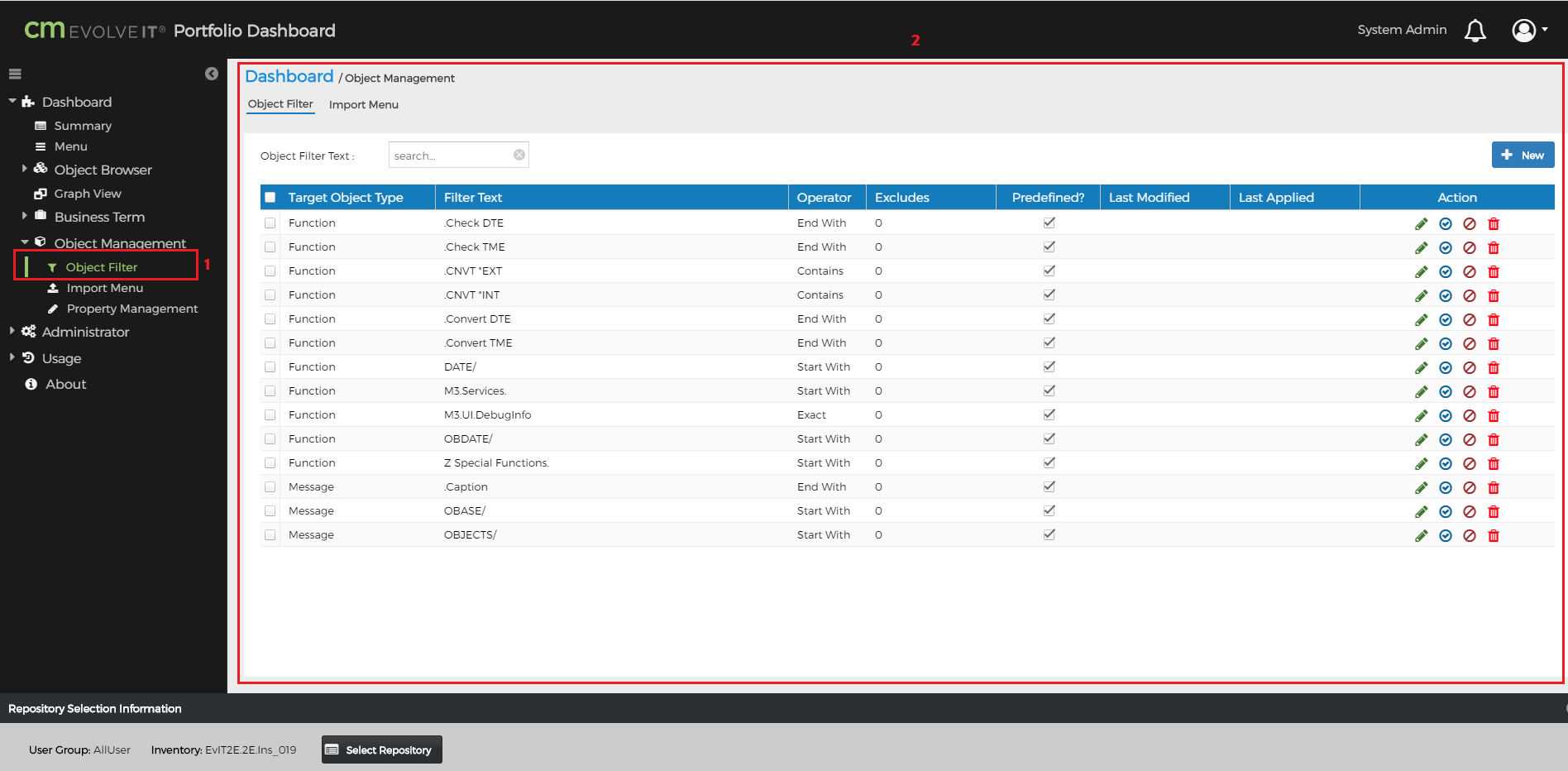Viewport: 1568px width, 771px height.
Task: Switch to the Object Filter tab
Action: click(x=280, y=104)
